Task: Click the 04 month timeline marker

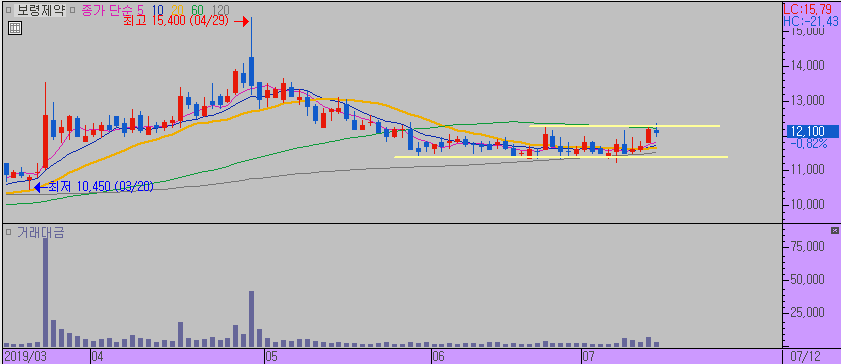Action: tap(97, 356)
